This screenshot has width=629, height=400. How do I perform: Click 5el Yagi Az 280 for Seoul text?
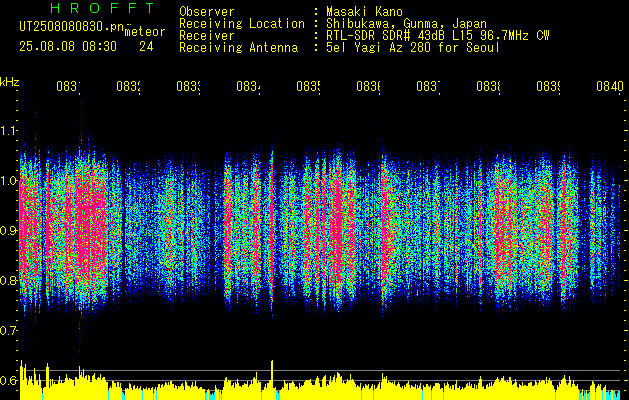pyautogui.click(x=413, y=48)
